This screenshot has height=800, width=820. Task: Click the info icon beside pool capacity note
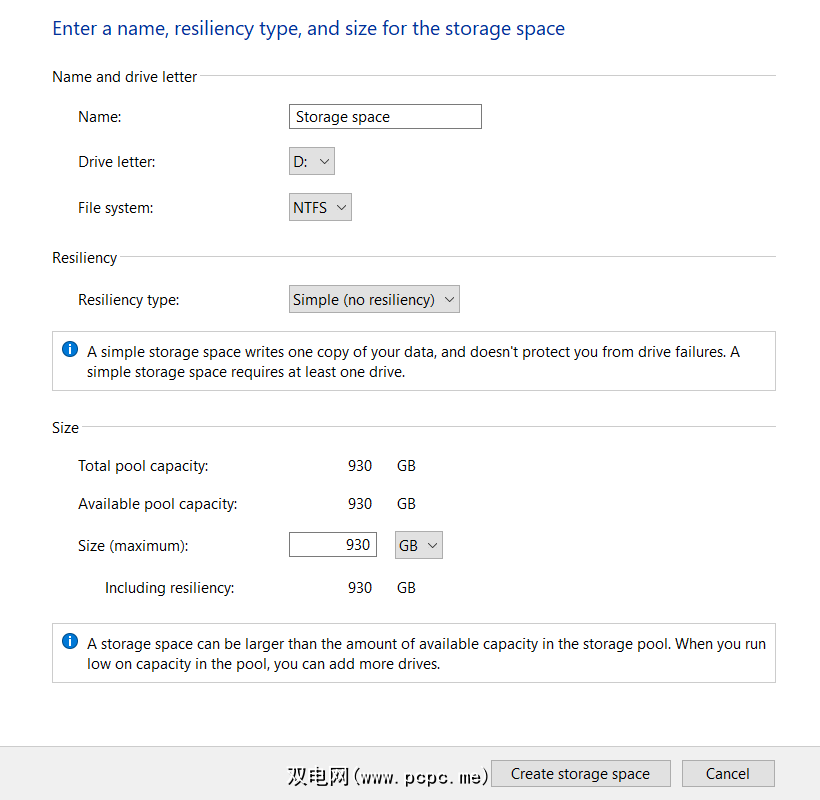click(x=70, y=642)
